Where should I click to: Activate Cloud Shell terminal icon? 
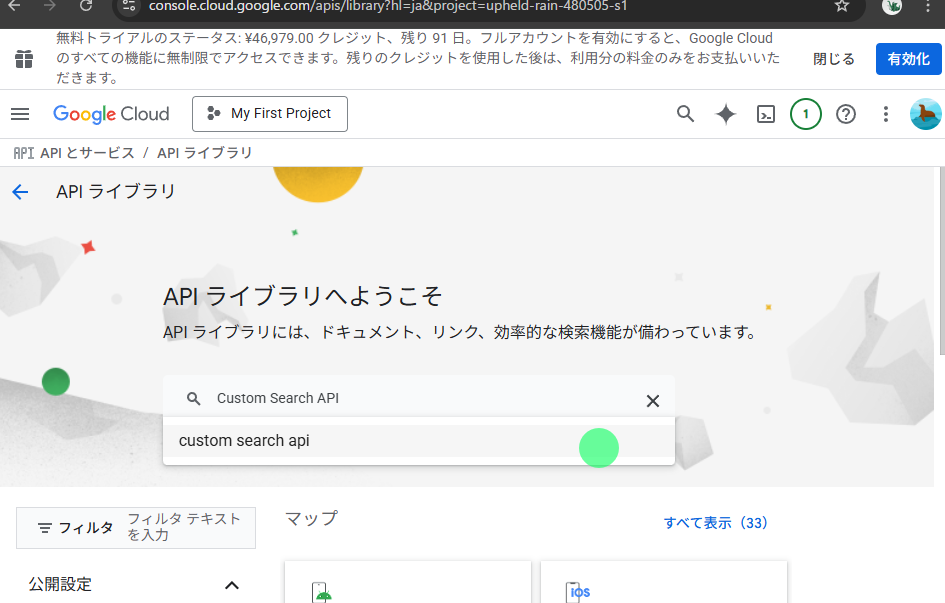click(x=765, y=114)
